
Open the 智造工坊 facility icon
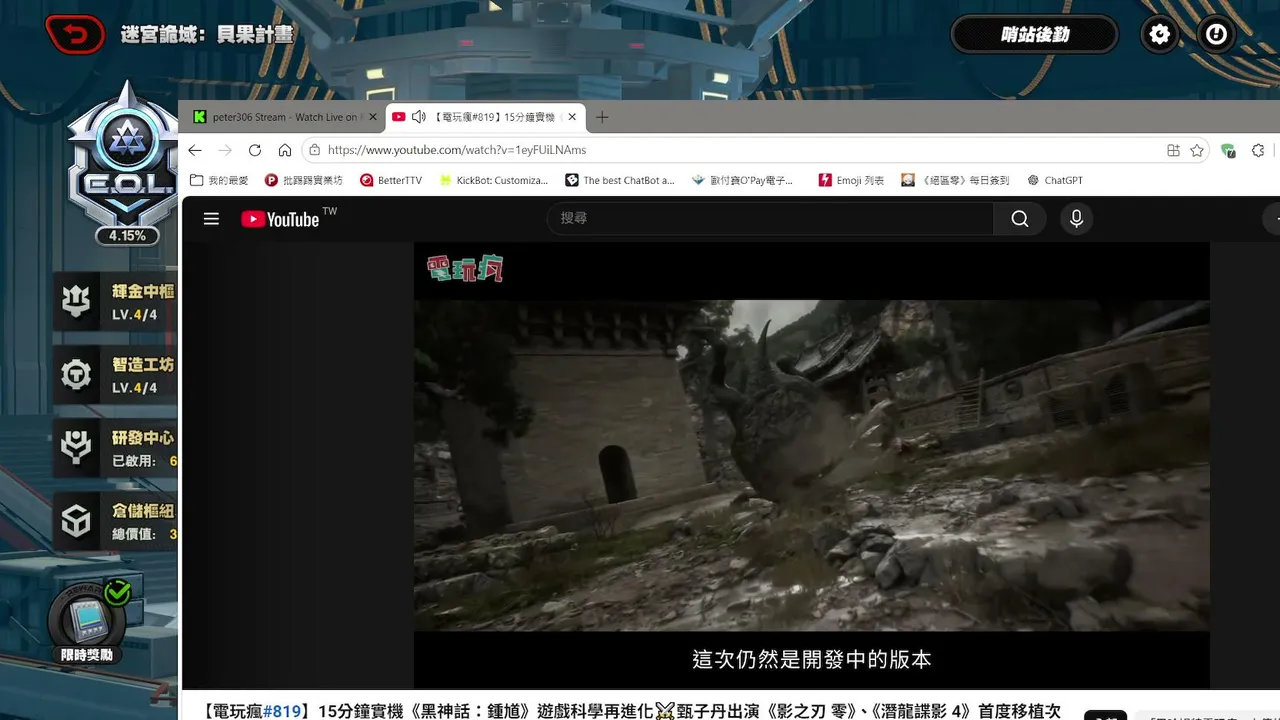76,375
